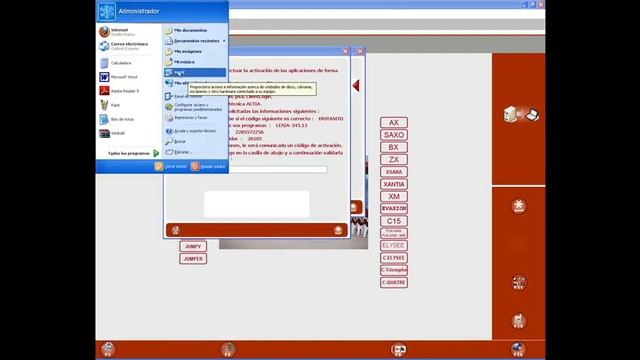The image size is (640, 360).
Task: Select the C15 vehicle button
Action: 393,221
